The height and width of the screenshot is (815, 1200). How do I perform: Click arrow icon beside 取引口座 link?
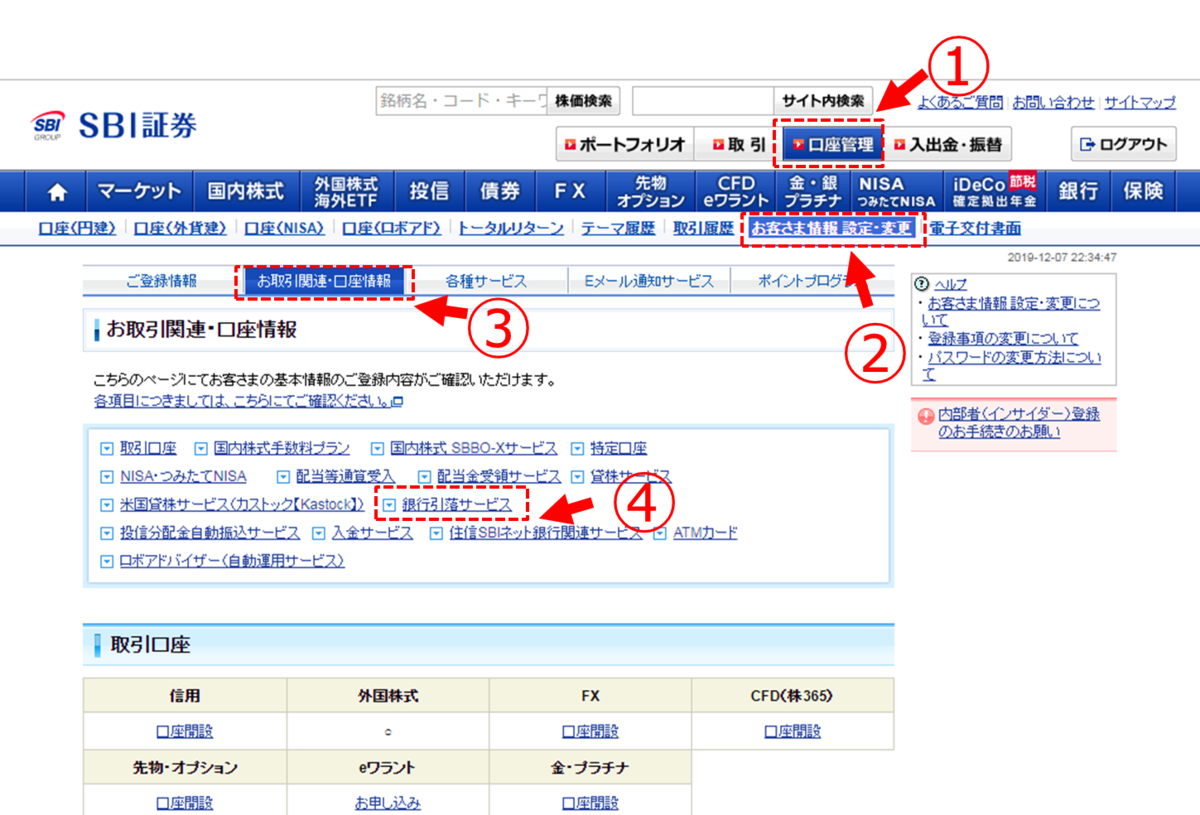pos(108,449)
